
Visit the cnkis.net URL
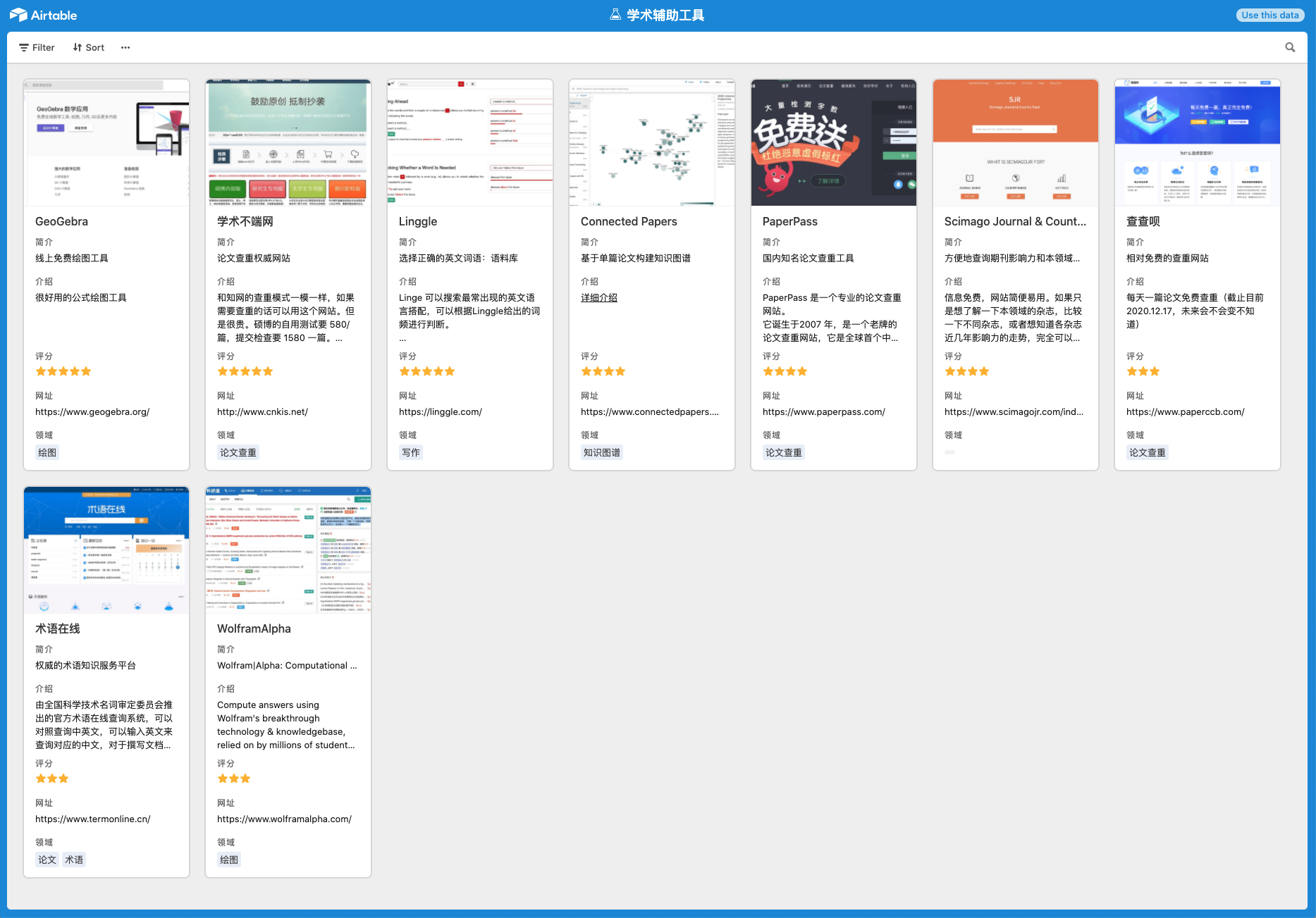point(262,412)
